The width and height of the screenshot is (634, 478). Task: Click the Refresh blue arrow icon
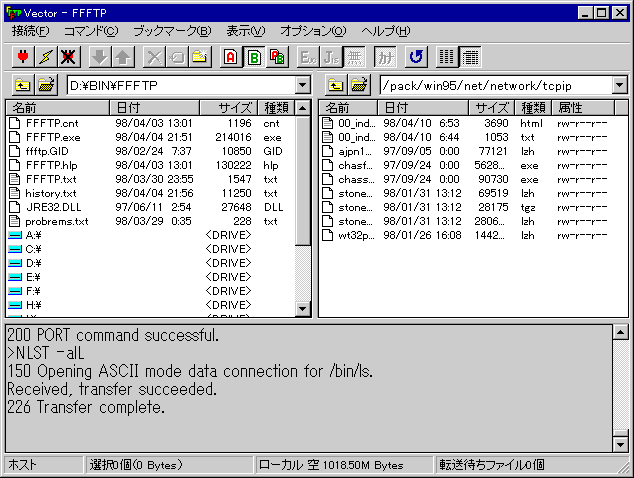pos(416,57)
